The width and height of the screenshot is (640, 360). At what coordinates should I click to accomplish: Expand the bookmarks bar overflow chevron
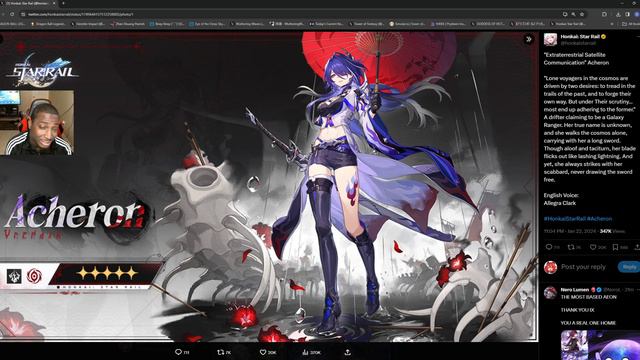tap(611, 24)
